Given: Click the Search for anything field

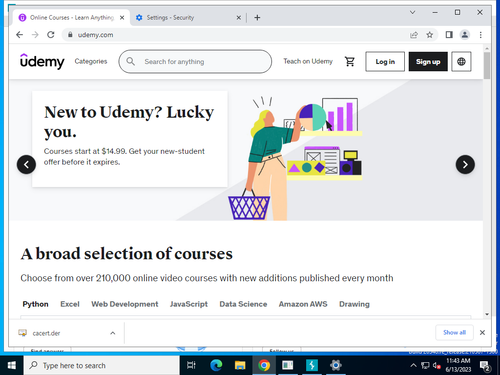Looking at the screenshot, I should tap(195, 61).
